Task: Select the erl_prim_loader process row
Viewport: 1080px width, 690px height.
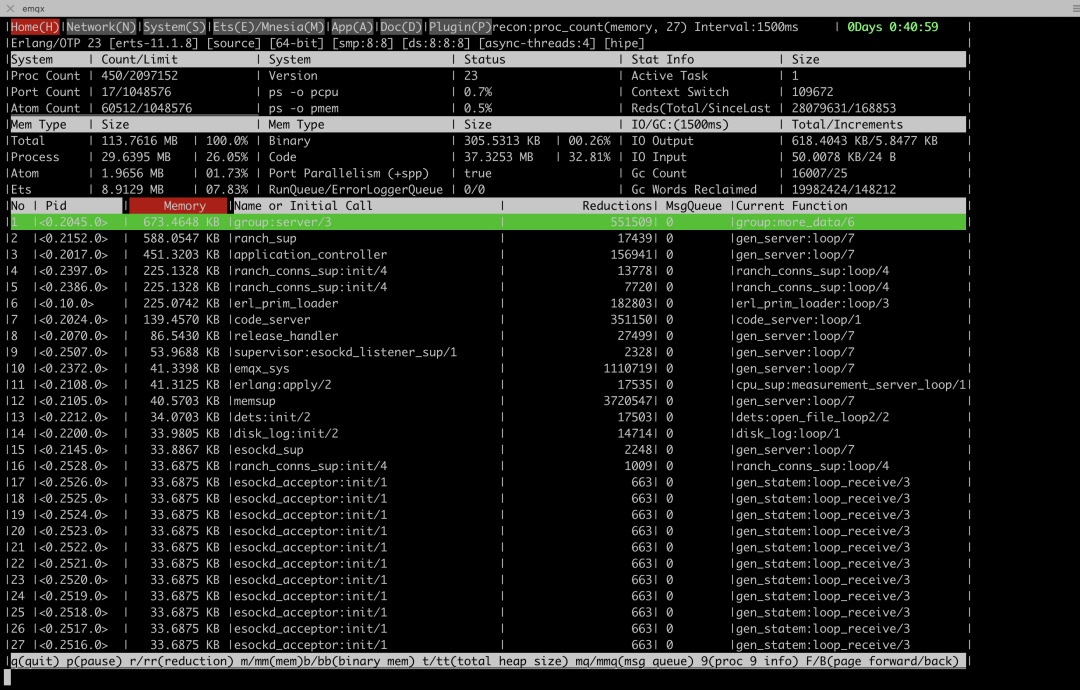Action: [488, 303]
